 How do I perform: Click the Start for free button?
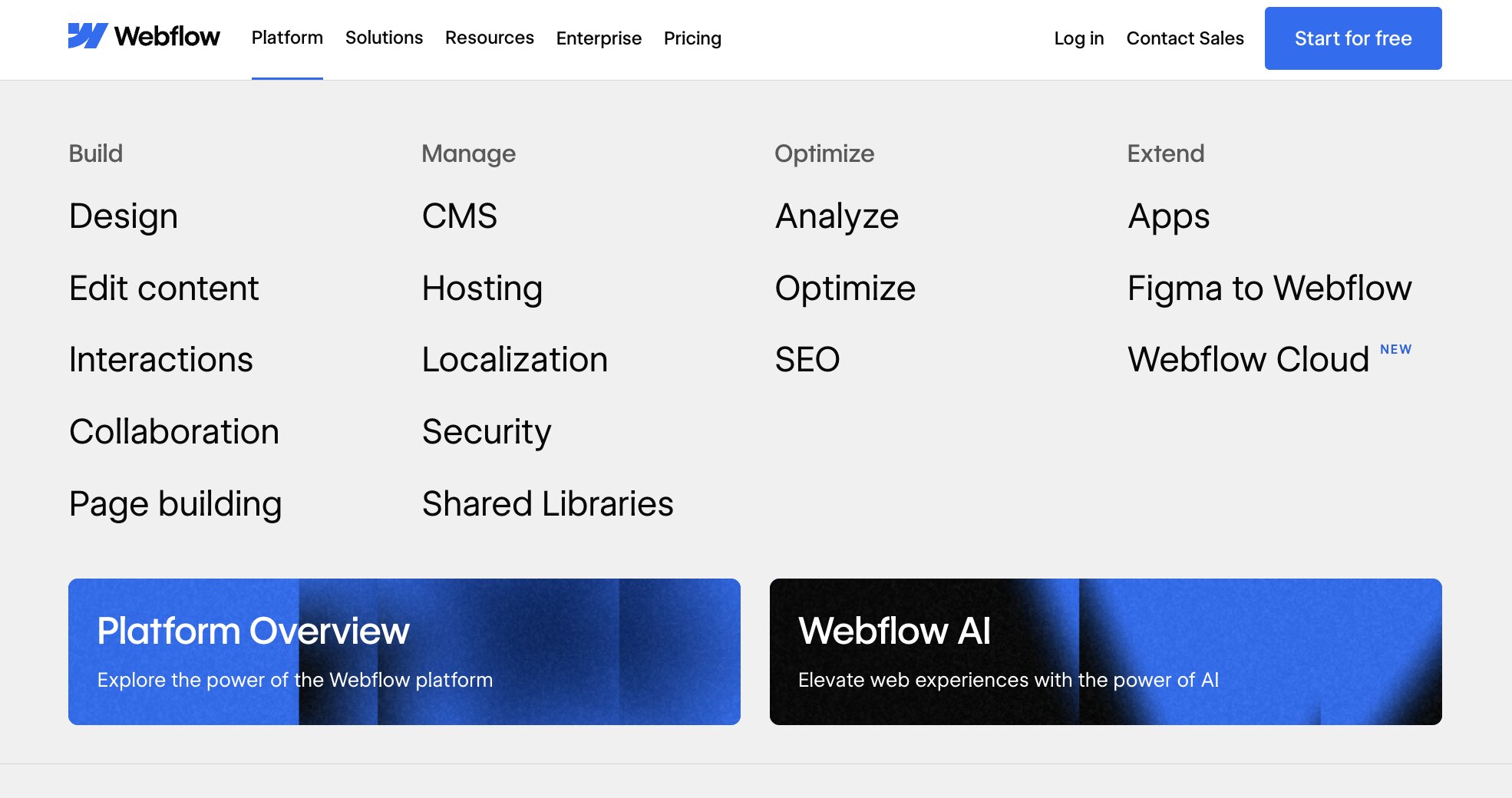1352,38
